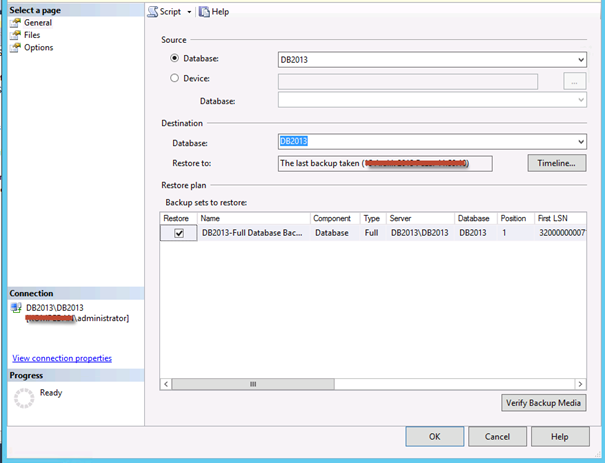This screenshot has height=463, width=605.
Task: Expand the Destination Database combo box
Action: coord(581,143)
